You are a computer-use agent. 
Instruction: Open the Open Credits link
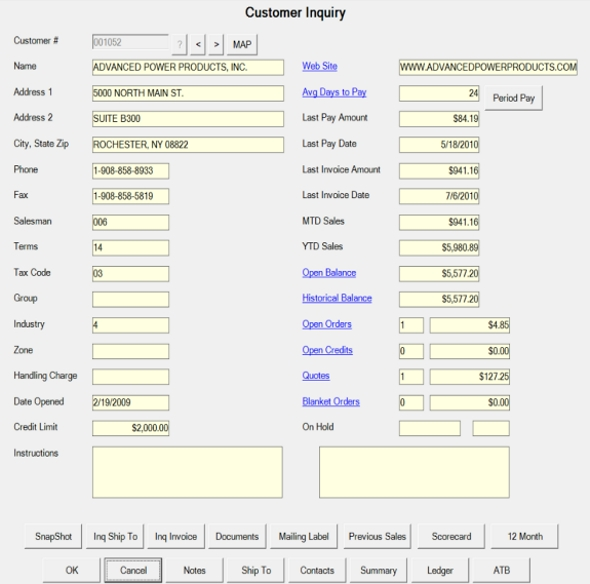pos(327,350)
